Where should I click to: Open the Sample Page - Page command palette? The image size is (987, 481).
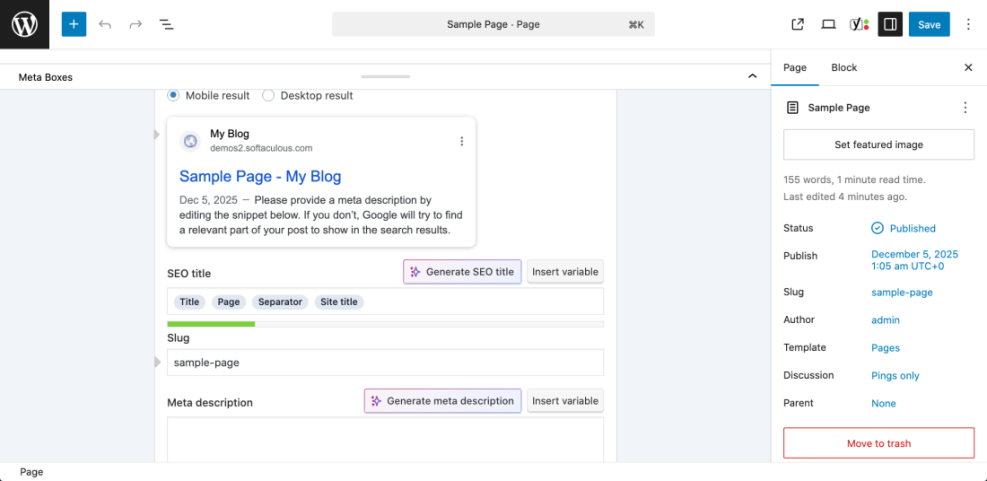tap(493, 25)
